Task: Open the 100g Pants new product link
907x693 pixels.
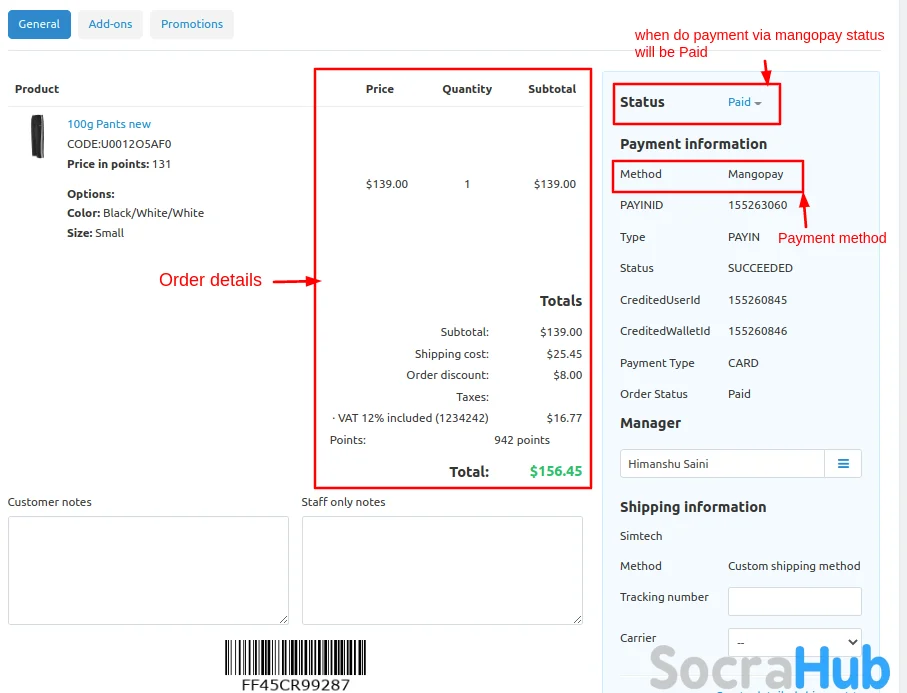Action: pos(109,124)
